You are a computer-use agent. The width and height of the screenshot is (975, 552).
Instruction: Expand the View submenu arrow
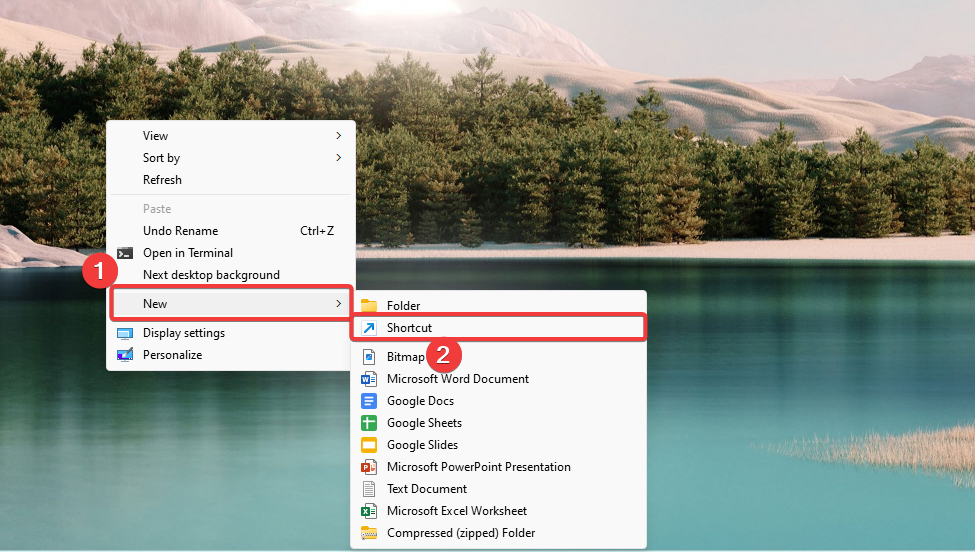tap(339, 136)
